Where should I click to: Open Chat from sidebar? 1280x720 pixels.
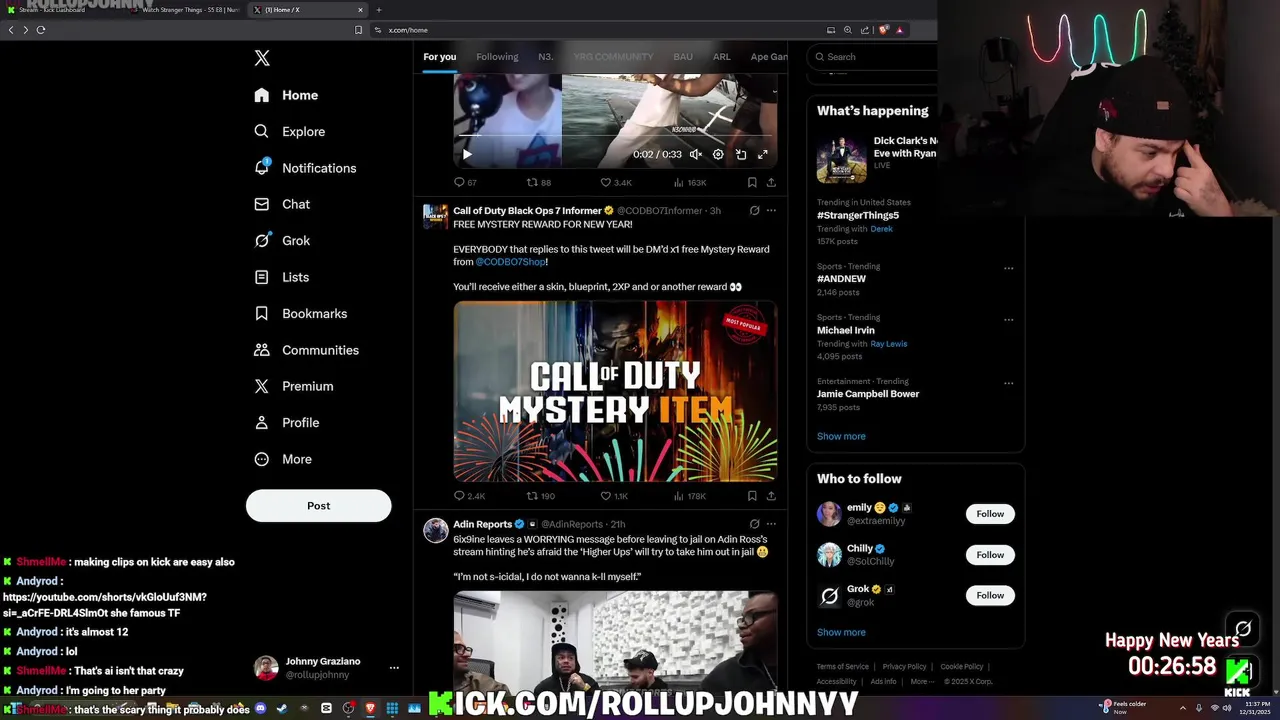(x=282, y=204)
